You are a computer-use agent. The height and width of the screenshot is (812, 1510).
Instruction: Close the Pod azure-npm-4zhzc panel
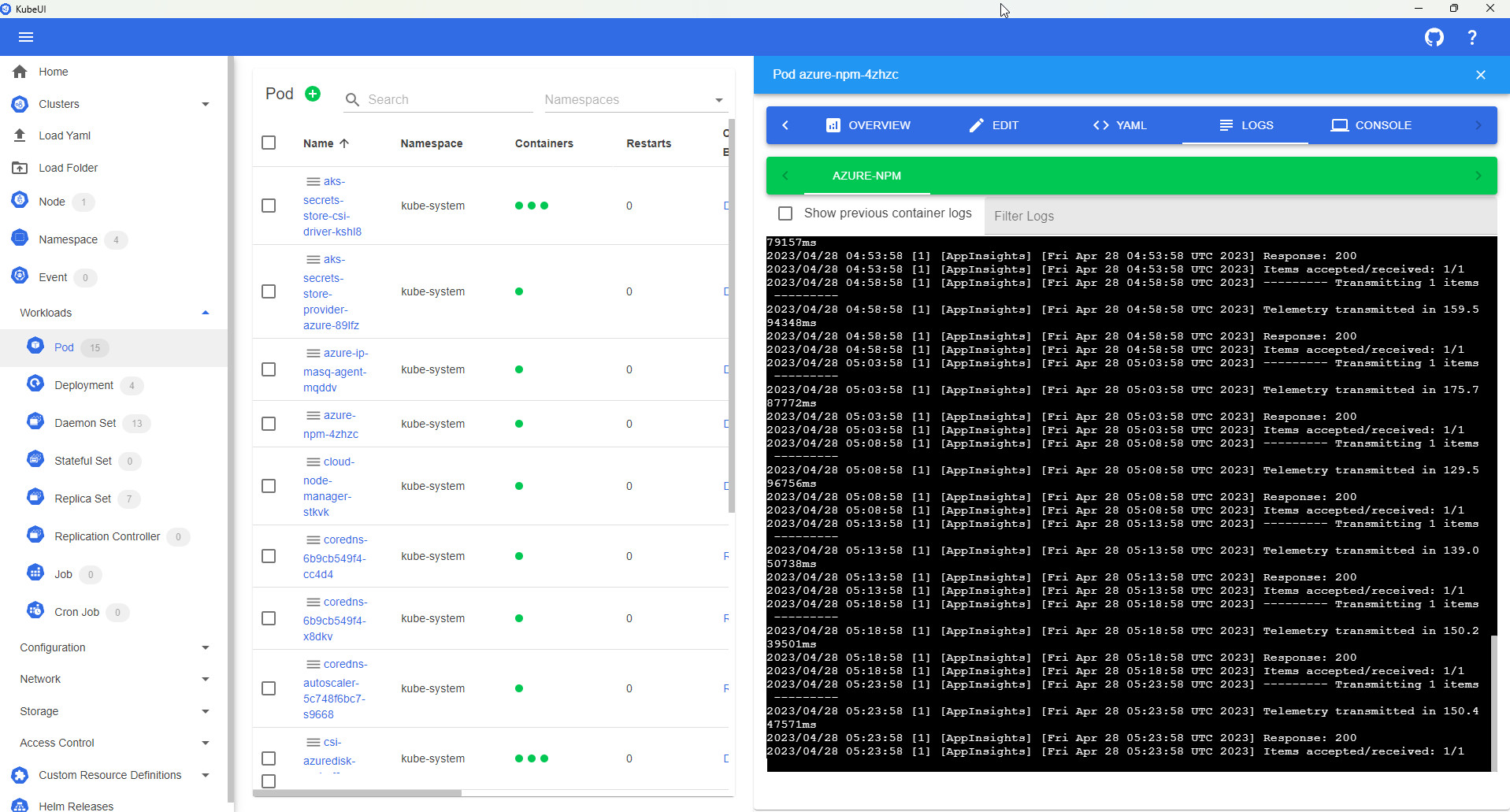pyautogui.click(x=1481, y=75)
